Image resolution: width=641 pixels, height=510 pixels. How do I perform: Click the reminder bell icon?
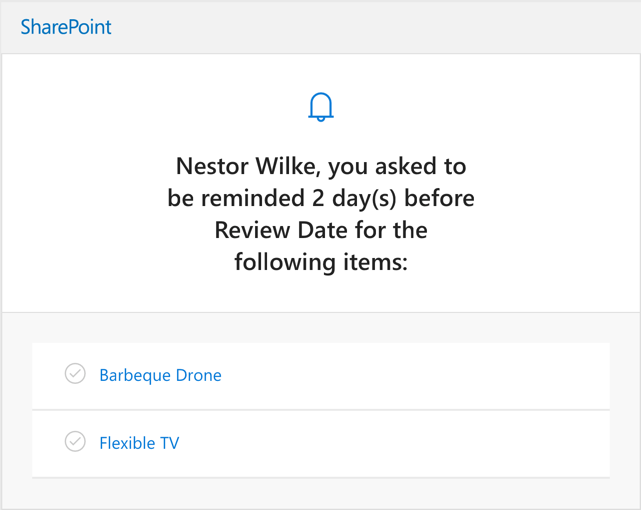[320, 106]
